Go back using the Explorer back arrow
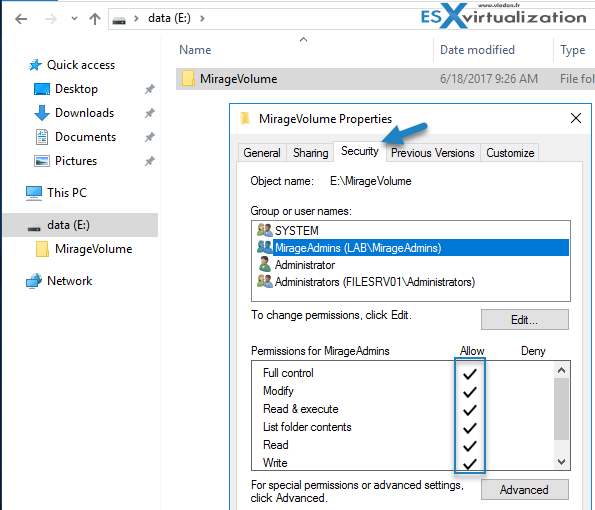Screen dimensions: 595x510 point(21,19)
